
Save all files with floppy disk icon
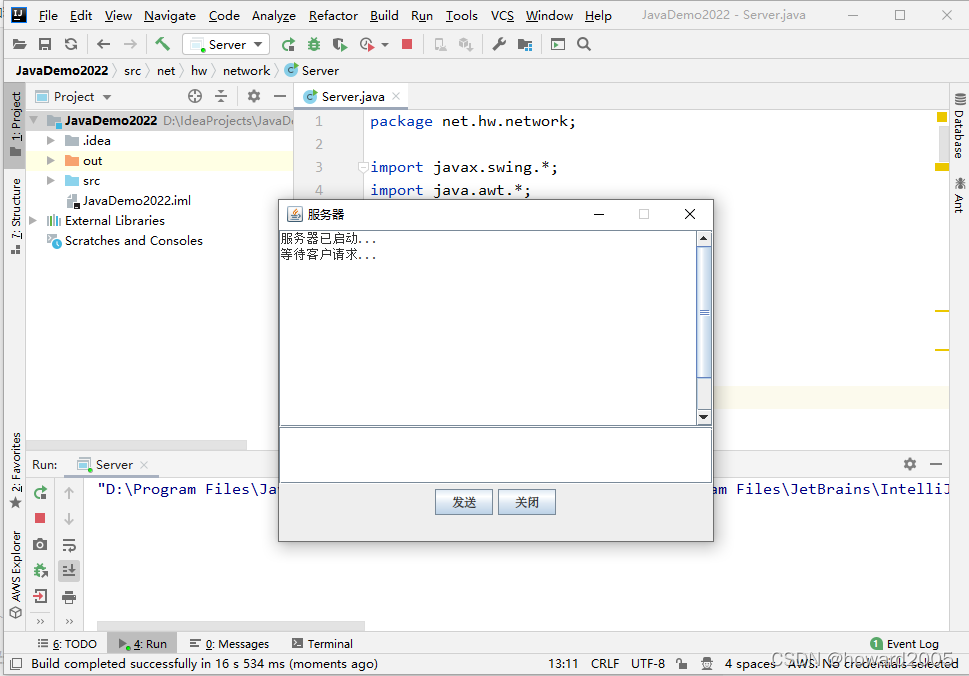(x=44, y=44)
